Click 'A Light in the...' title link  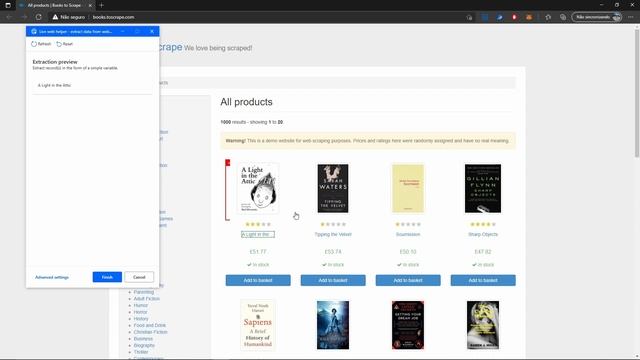click(x=258, y=234)
